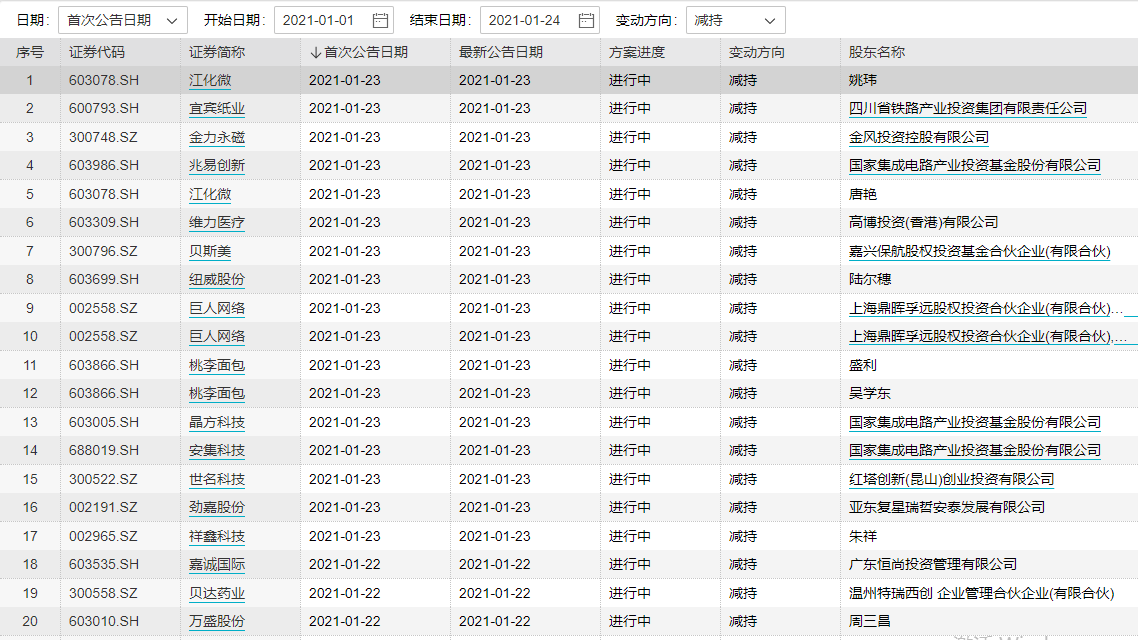1138x640 pixels.
Task: Open 巨人网络 link in row 9
Action: (217, 308)
